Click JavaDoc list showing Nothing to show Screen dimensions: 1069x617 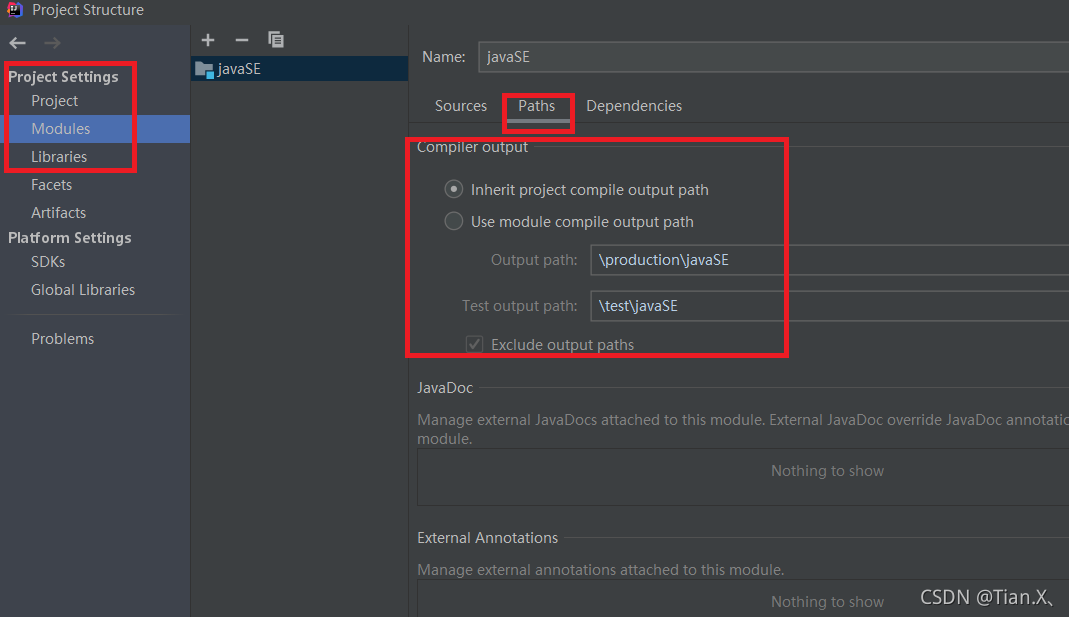click(743, 477)
